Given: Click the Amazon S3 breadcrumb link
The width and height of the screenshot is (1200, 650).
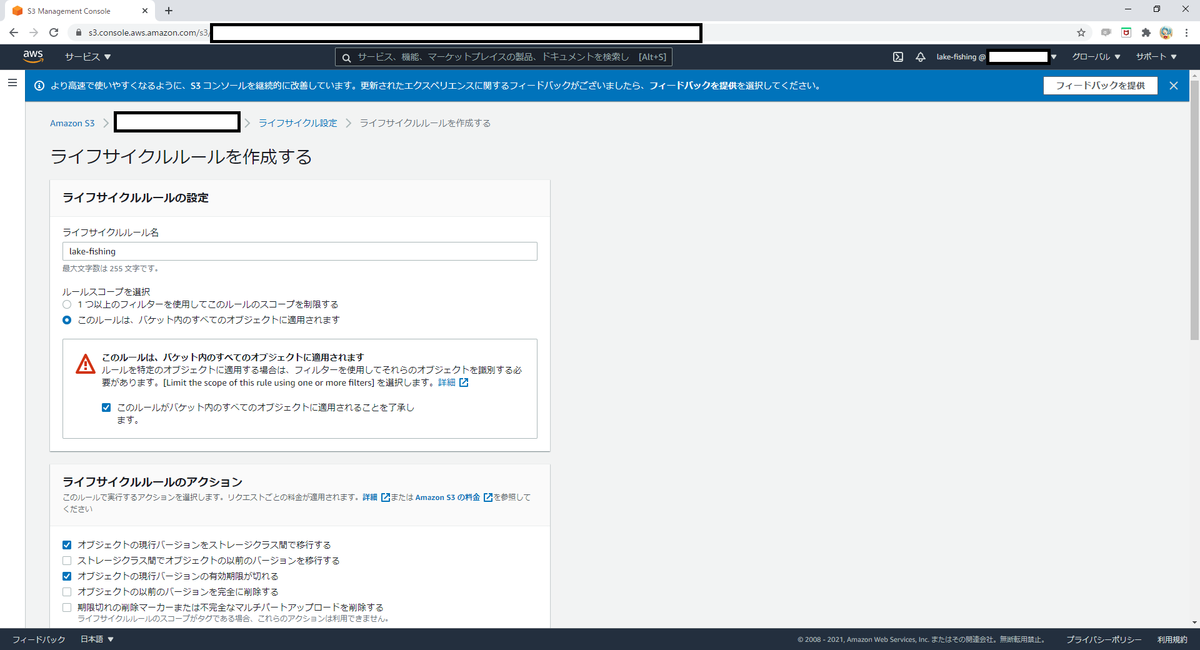Looking at the screenshot, I should click(72, 123).
